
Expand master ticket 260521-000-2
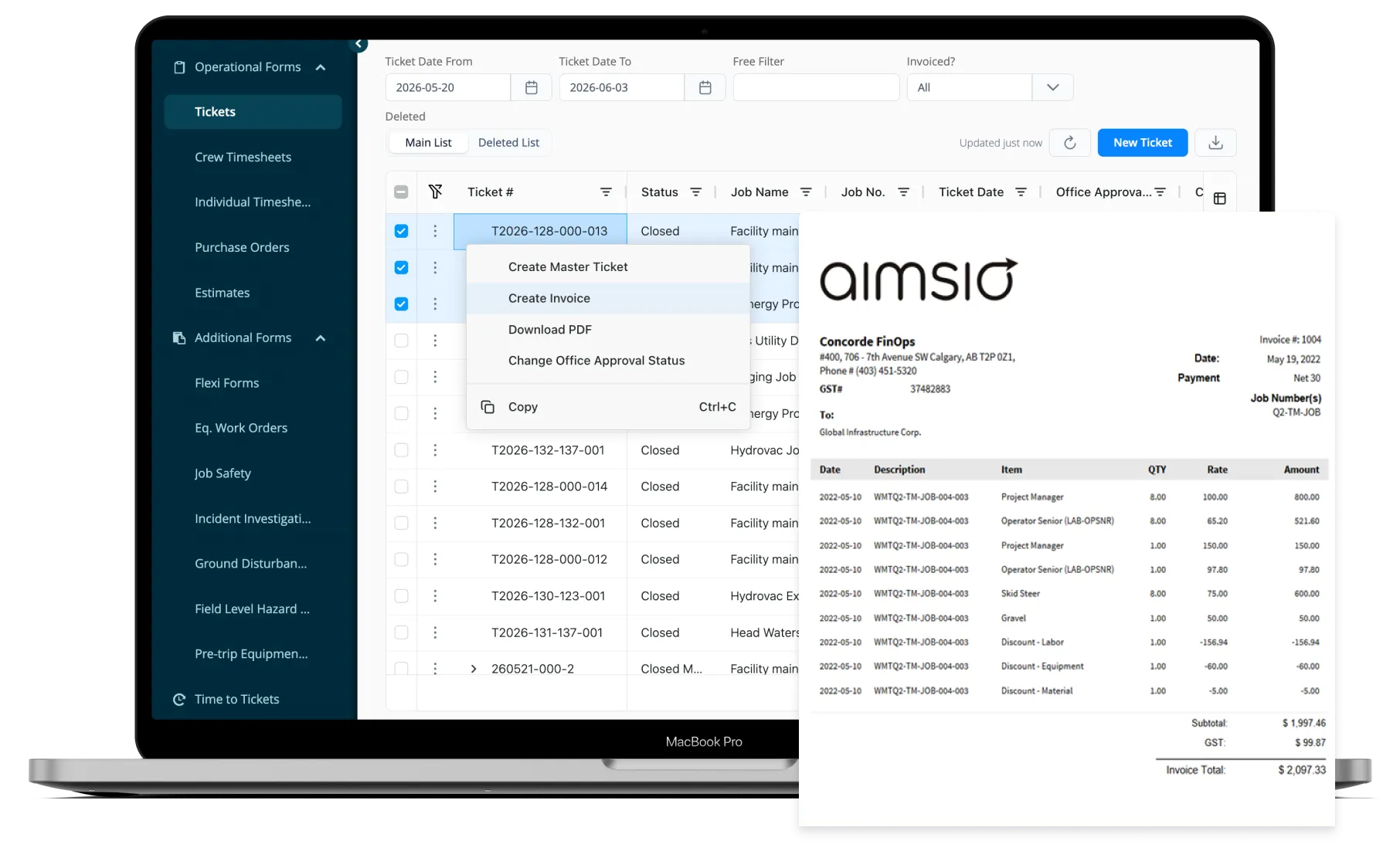point(474,669)
